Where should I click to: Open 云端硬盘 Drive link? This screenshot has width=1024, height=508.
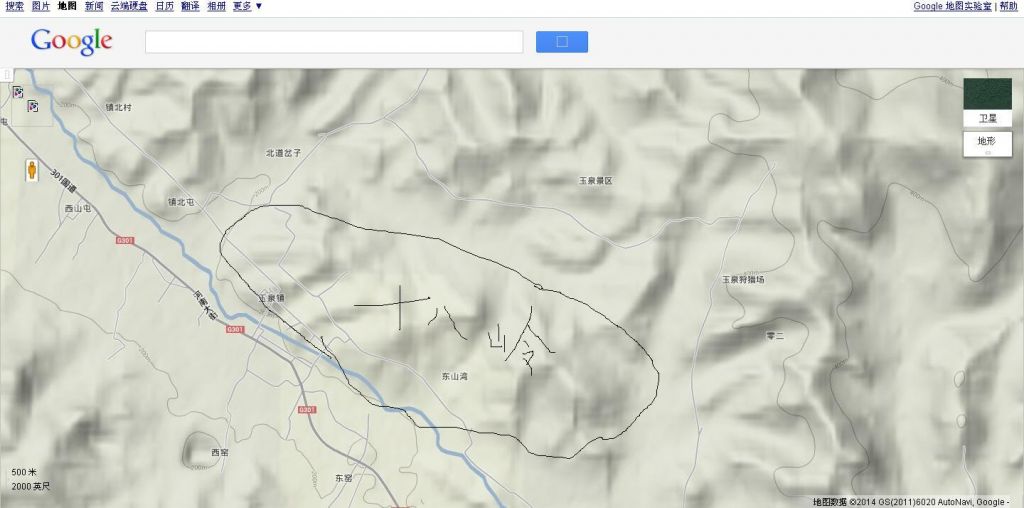[x=129, y=6]
